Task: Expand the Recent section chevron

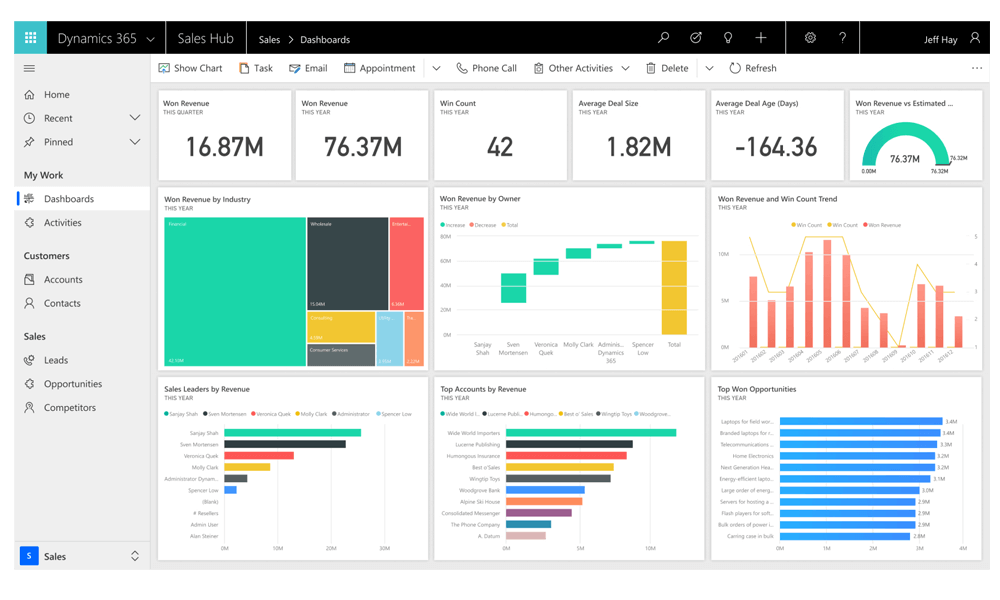Action: pyautogui.click(x=135, y=118)
